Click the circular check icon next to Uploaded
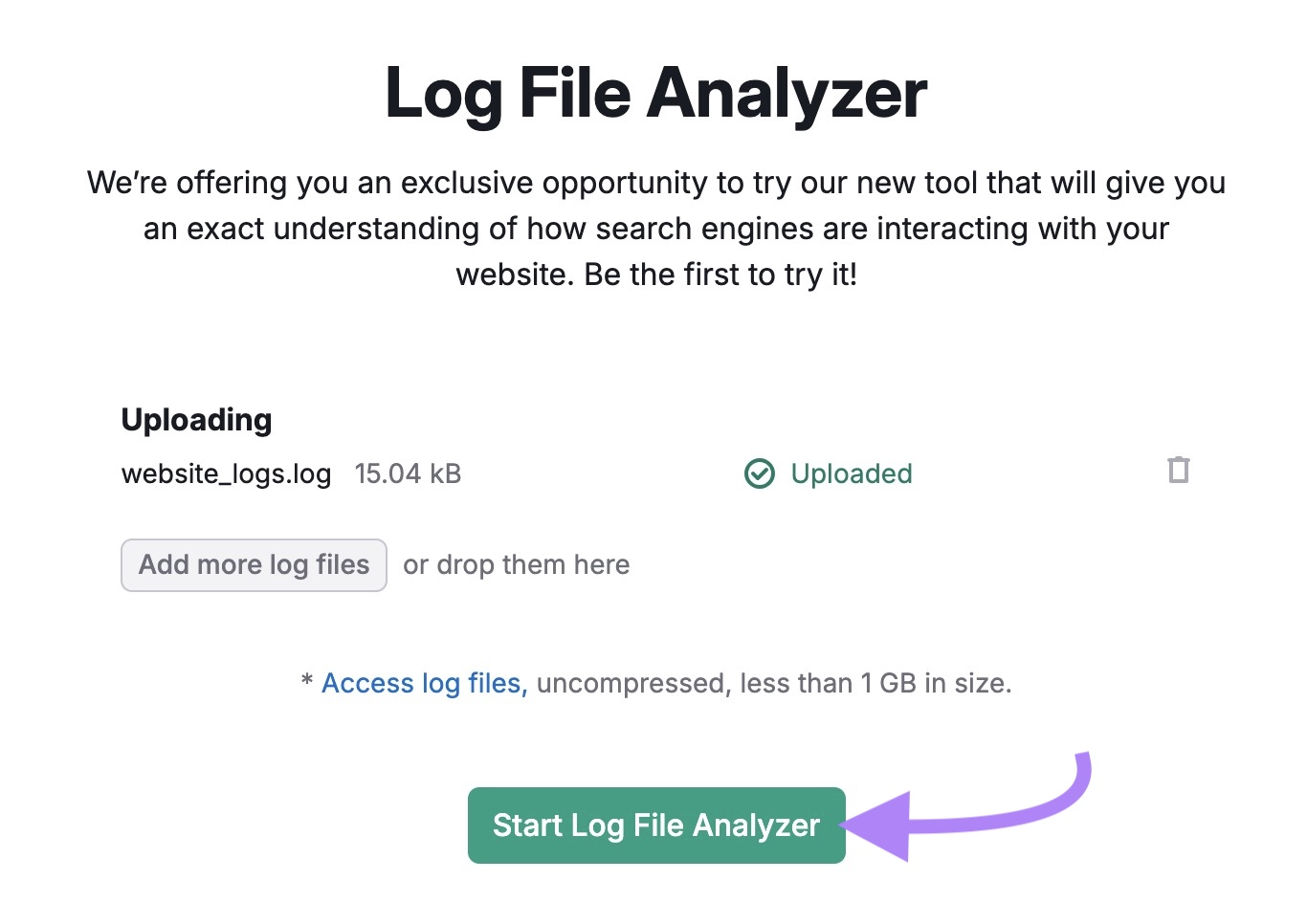The image size is (1307, 924). [759, 473]
